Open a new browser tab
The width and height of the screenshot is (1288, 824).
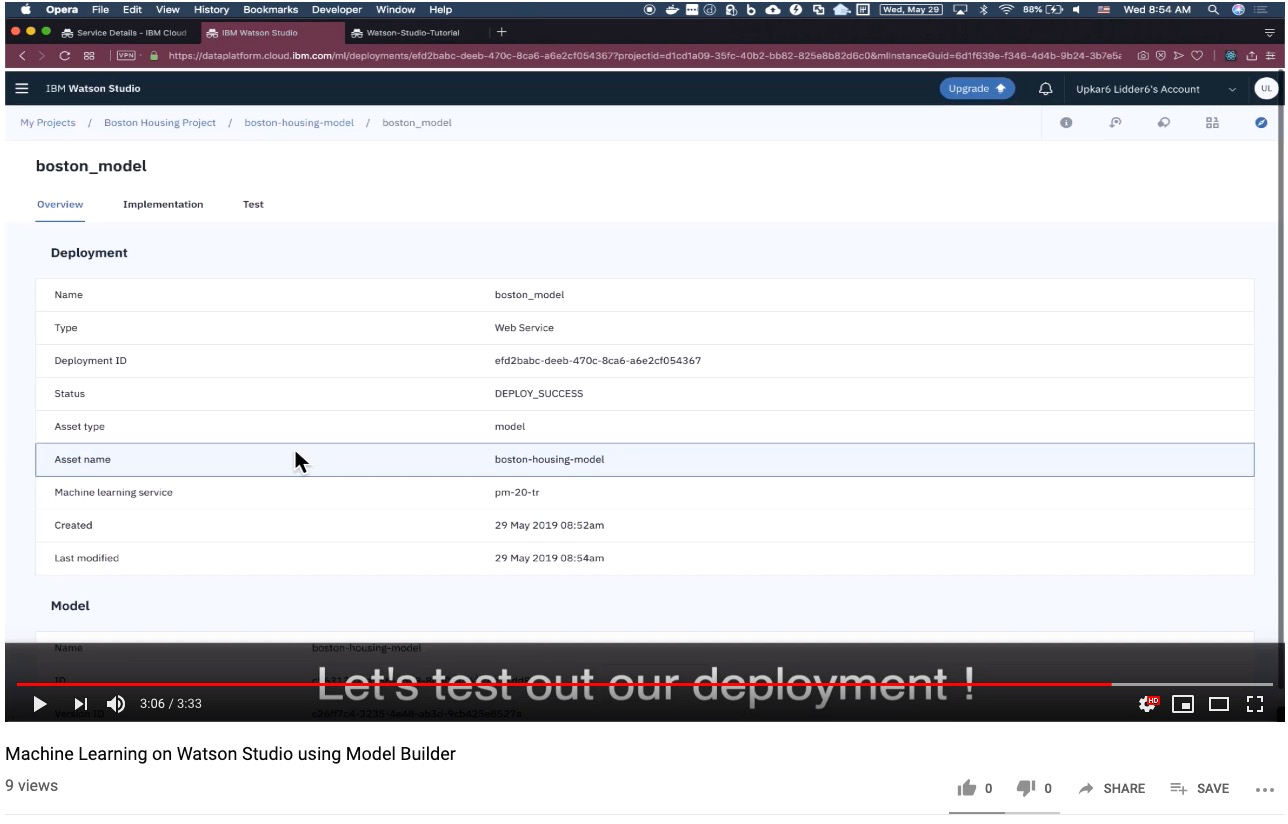[502, 32]
